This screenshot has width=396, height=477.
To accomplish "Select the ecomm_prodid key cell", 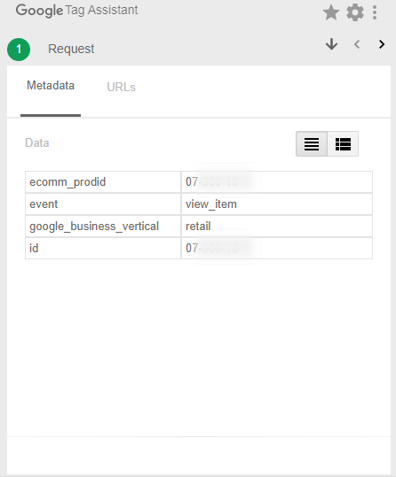I will [103, 182].
